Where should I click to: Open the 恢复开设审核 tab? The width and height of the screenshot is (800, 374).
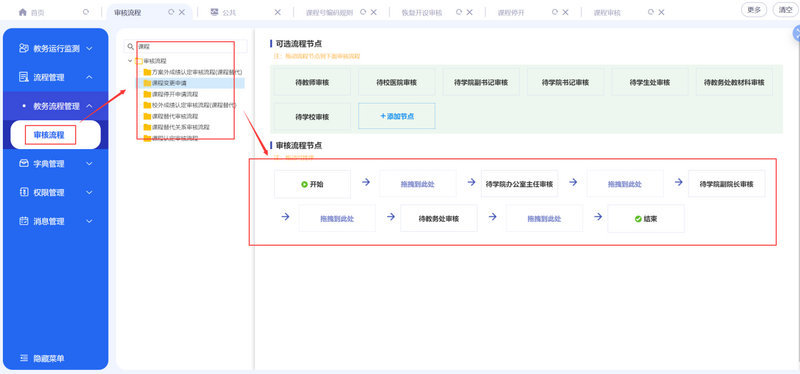422,12
